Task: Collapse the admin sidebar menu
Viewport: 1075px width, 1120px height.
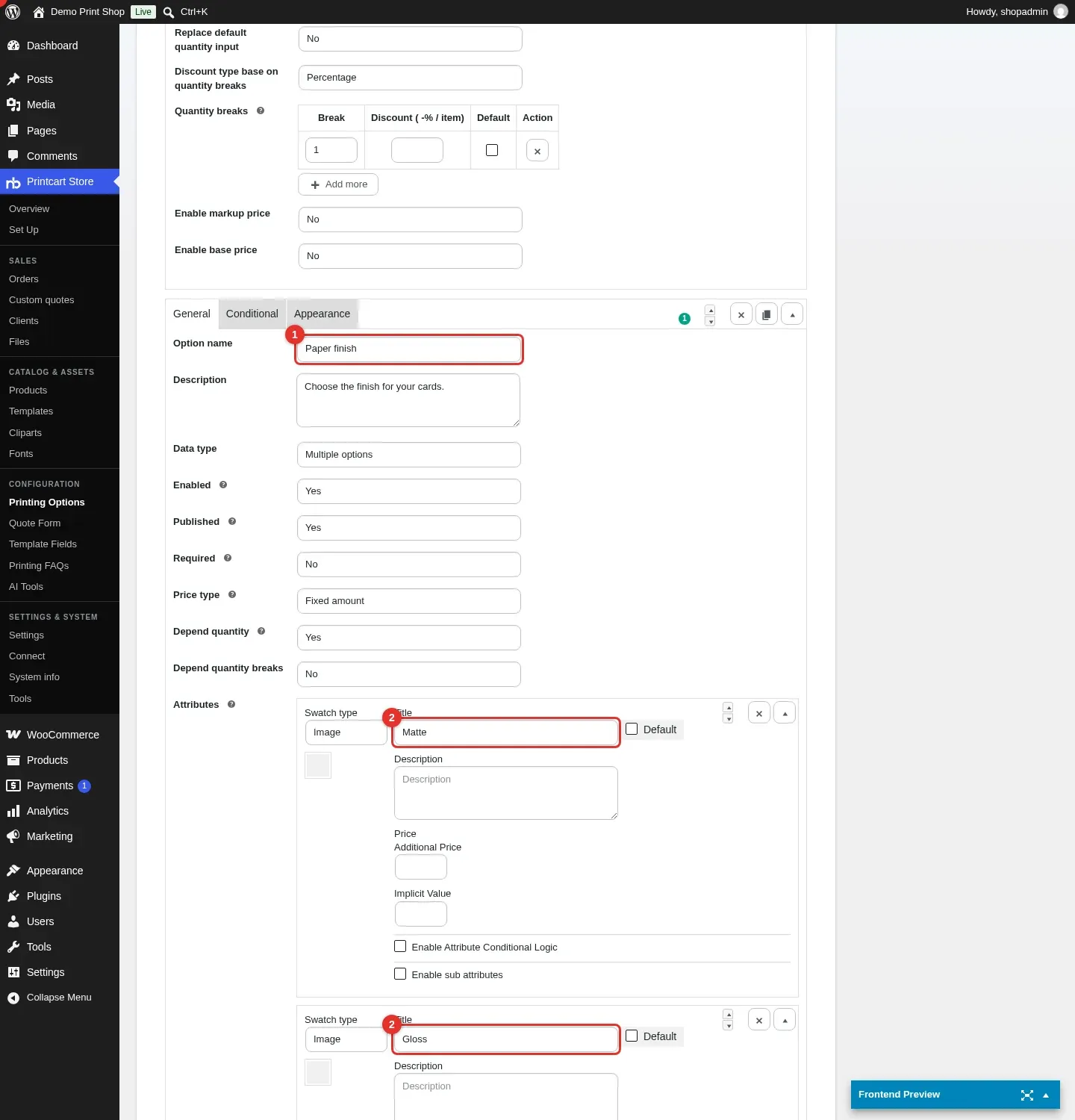Action: point(49,998)
